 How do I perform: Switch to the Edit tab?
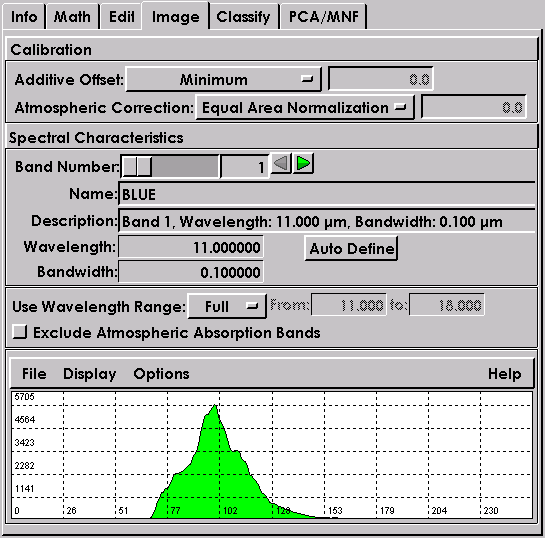coord(121,17)
